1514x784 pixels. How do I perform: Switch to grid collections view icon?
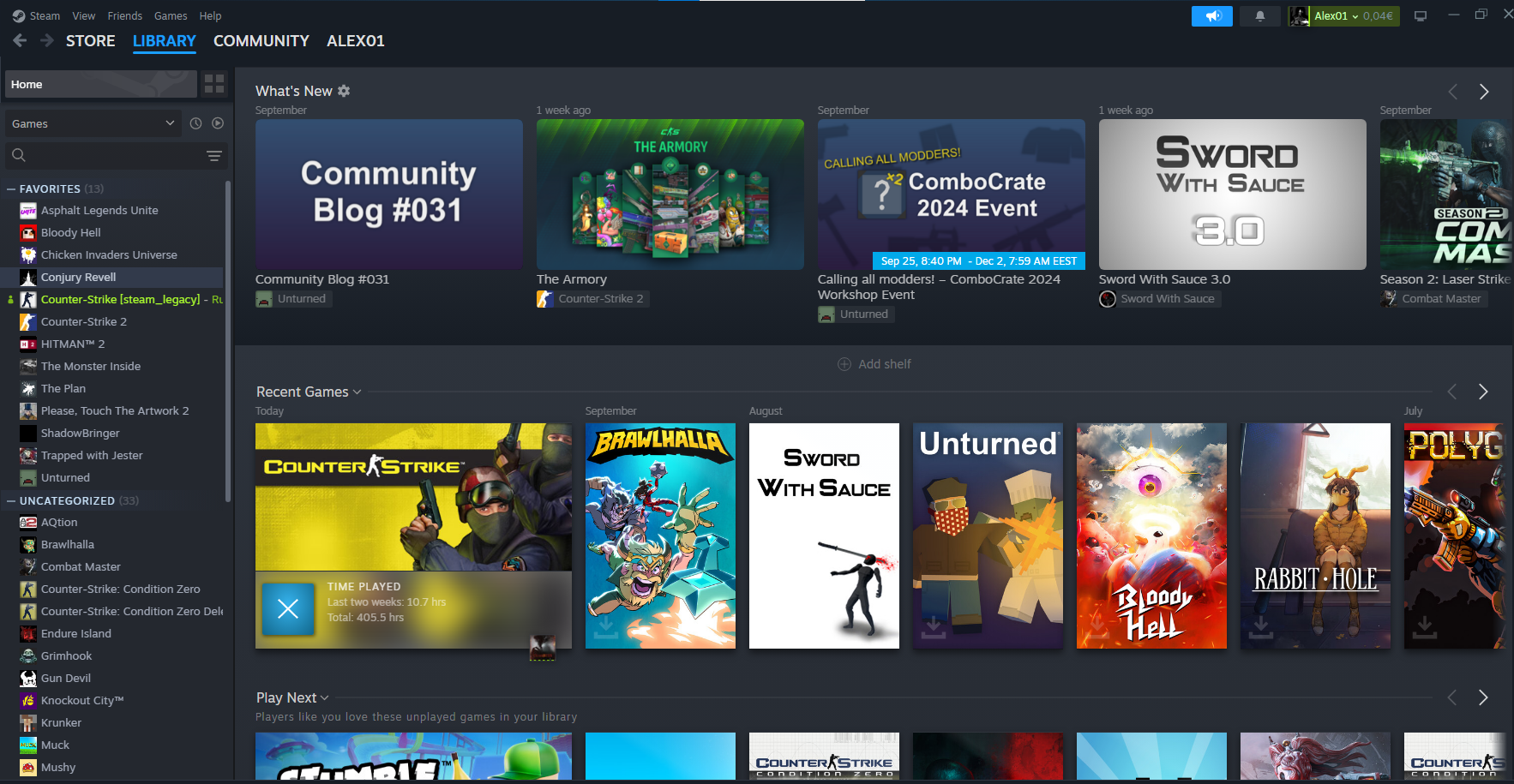click(214, 84)
